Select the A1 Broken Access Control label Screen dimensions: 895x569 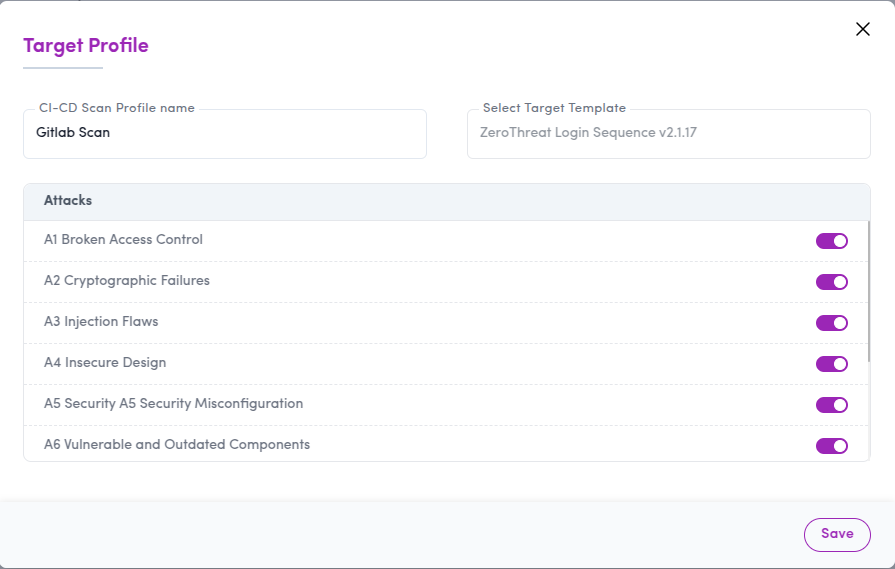(x=123, y=240)
